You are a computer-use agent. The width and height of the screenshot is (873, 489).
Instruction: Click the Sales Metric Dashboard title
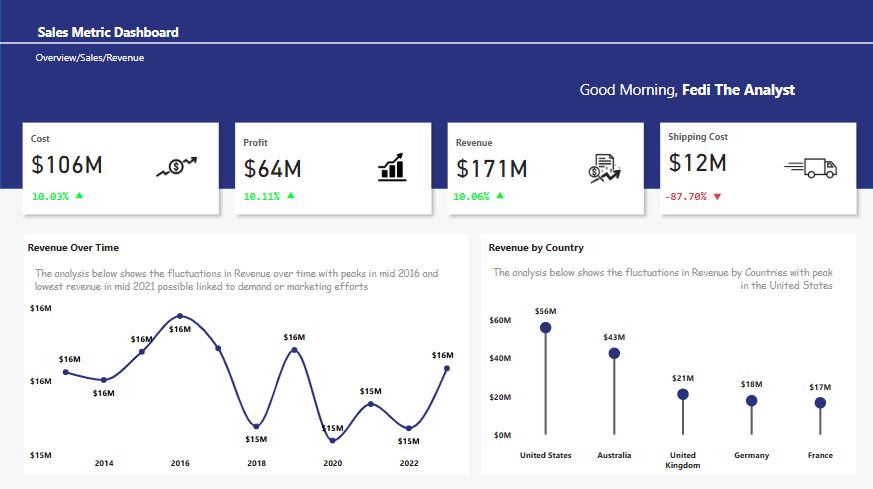tap(108, 32)
